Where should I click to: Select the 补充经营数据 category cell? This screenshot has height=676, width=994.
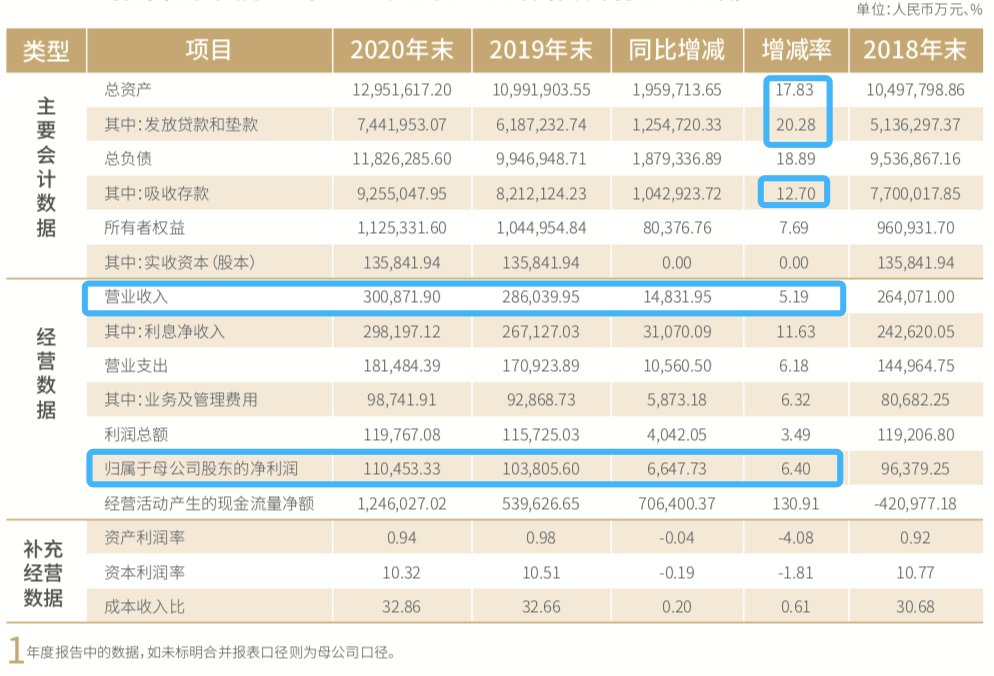pos(46,572)
